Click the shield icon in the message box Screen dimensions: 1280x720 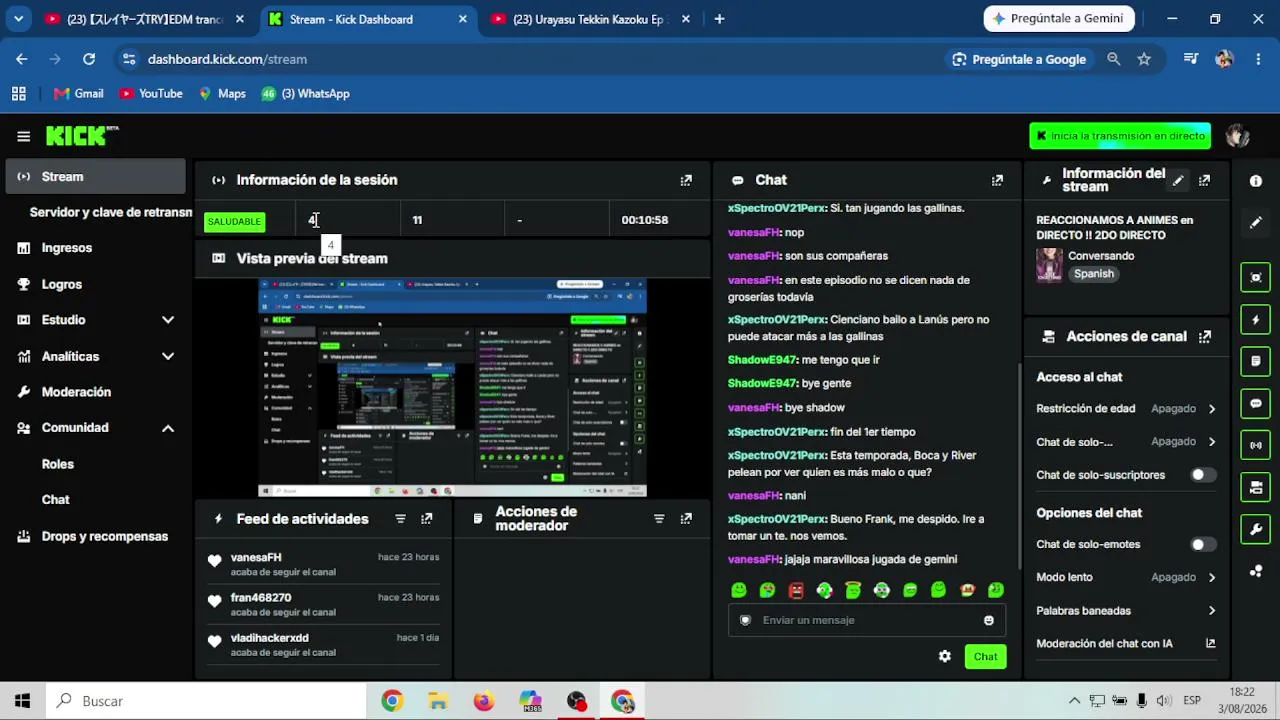tap(745, 620)
